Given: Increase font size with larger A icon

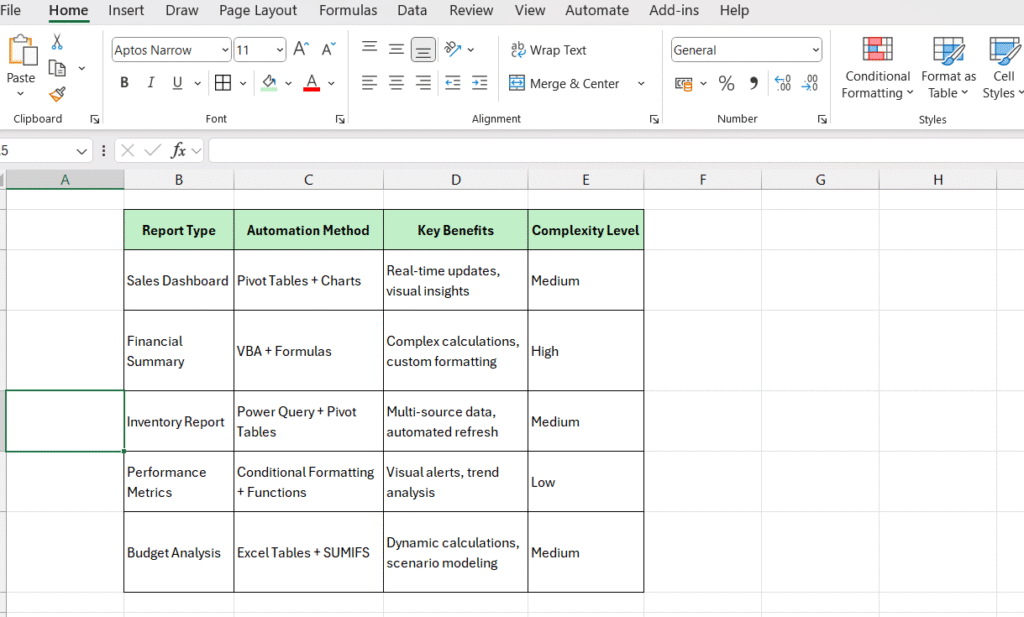Looking at the screenshot, I should [301, 49].
